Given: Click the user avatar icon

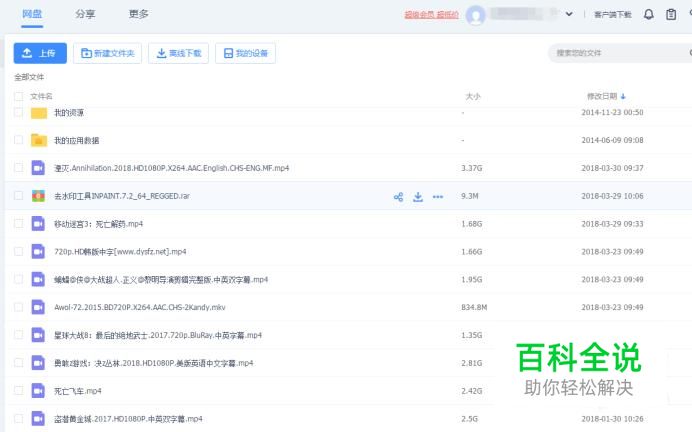Looking at the screenshot, I should [476, 15].
